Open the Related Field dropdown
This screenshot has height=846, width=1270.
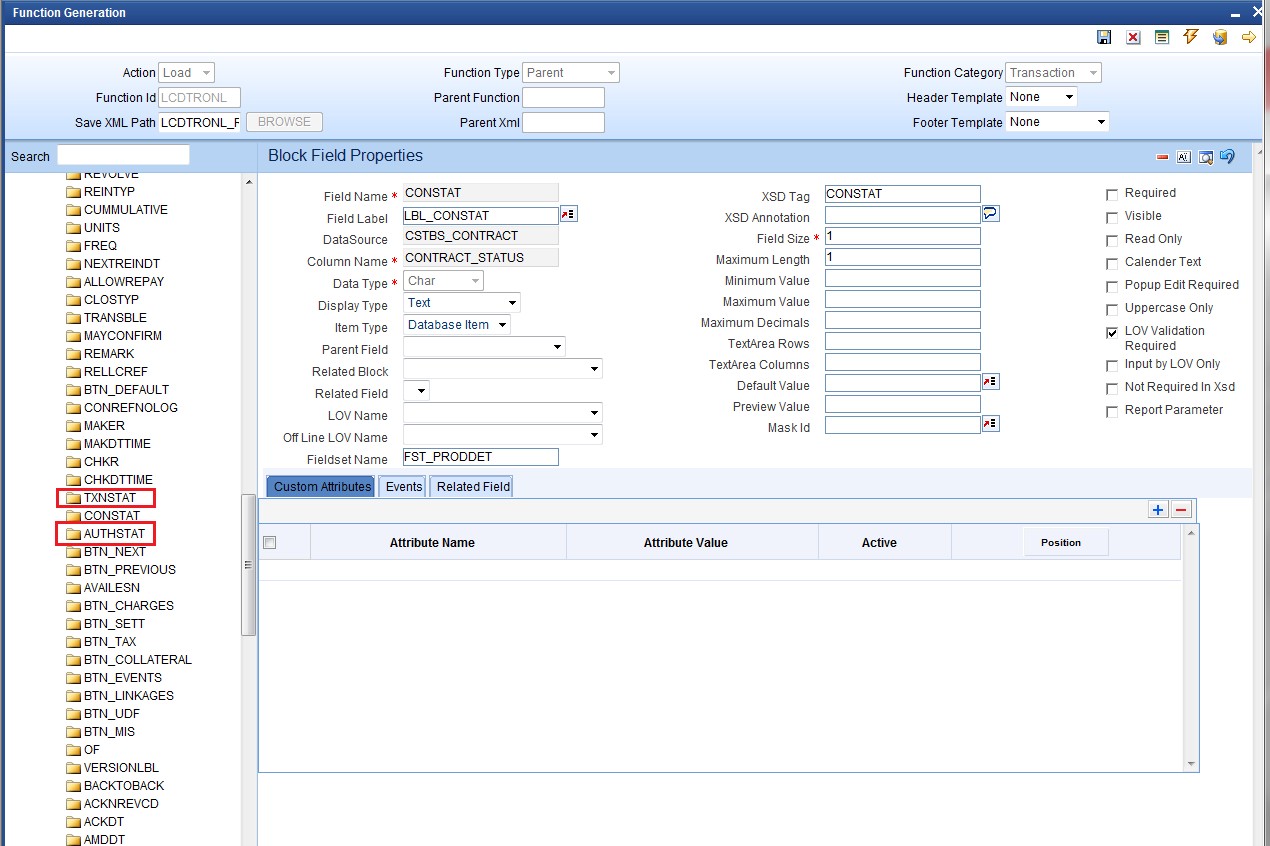[x=416, y=390]
